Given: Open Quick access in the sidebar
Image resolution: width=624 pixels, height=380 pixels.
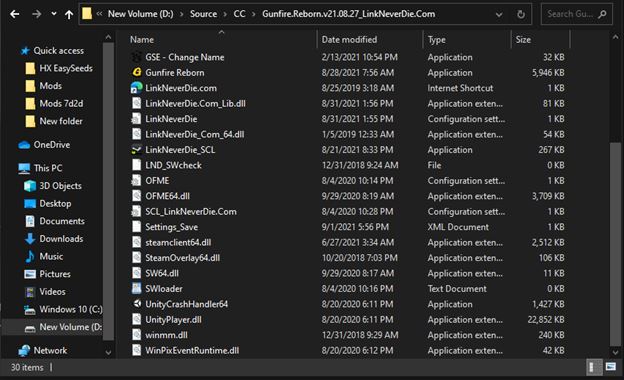Looking at the screenshot, I should pyautogui.click(x=58, y=51).
